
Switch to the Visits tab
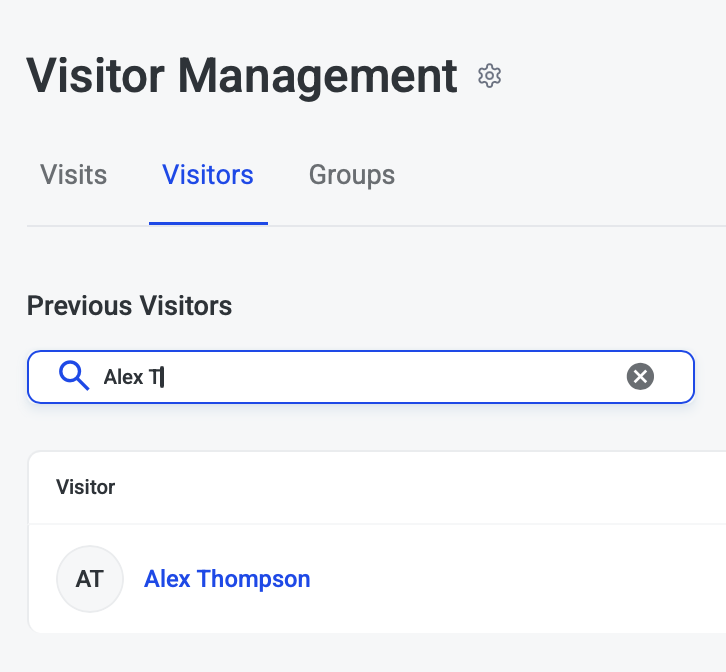[73, 175]
